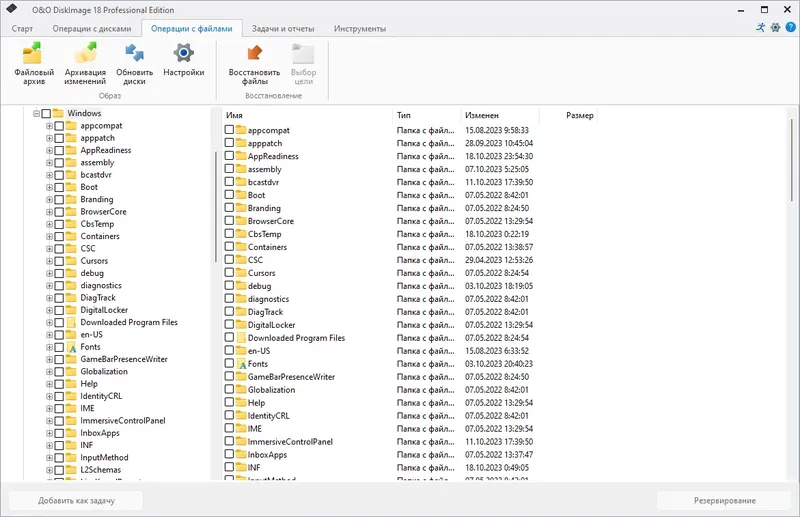Image resolution: width=800 pixels, height=517 pixels.
Task: Check the apppatch checkbox in the file list
Action: click(x=230, y=143)
